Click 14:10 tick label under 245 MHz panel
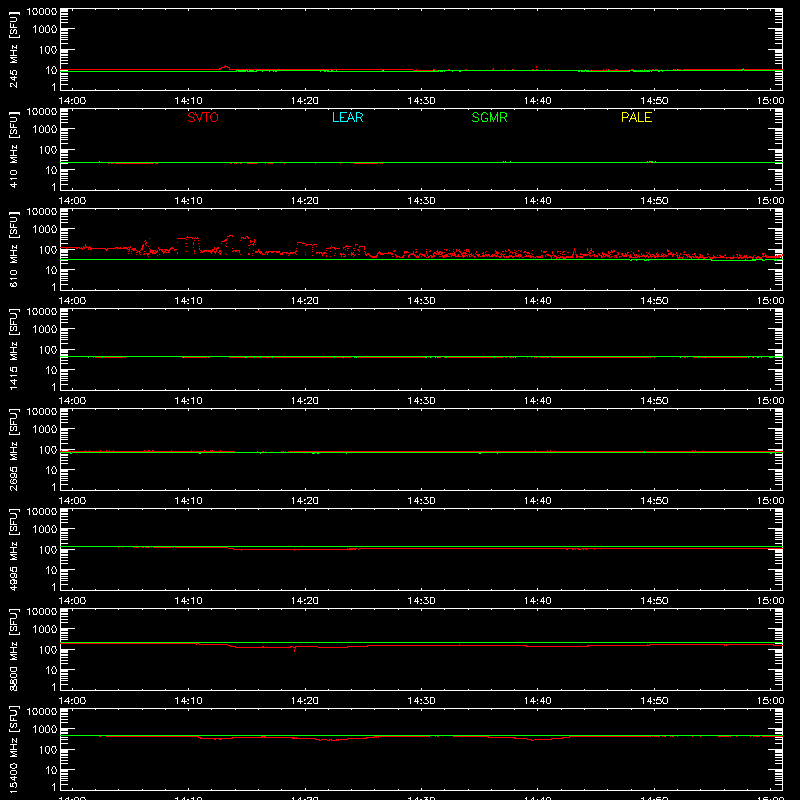This screenshot has width=800, height=800. coord(188,101)
